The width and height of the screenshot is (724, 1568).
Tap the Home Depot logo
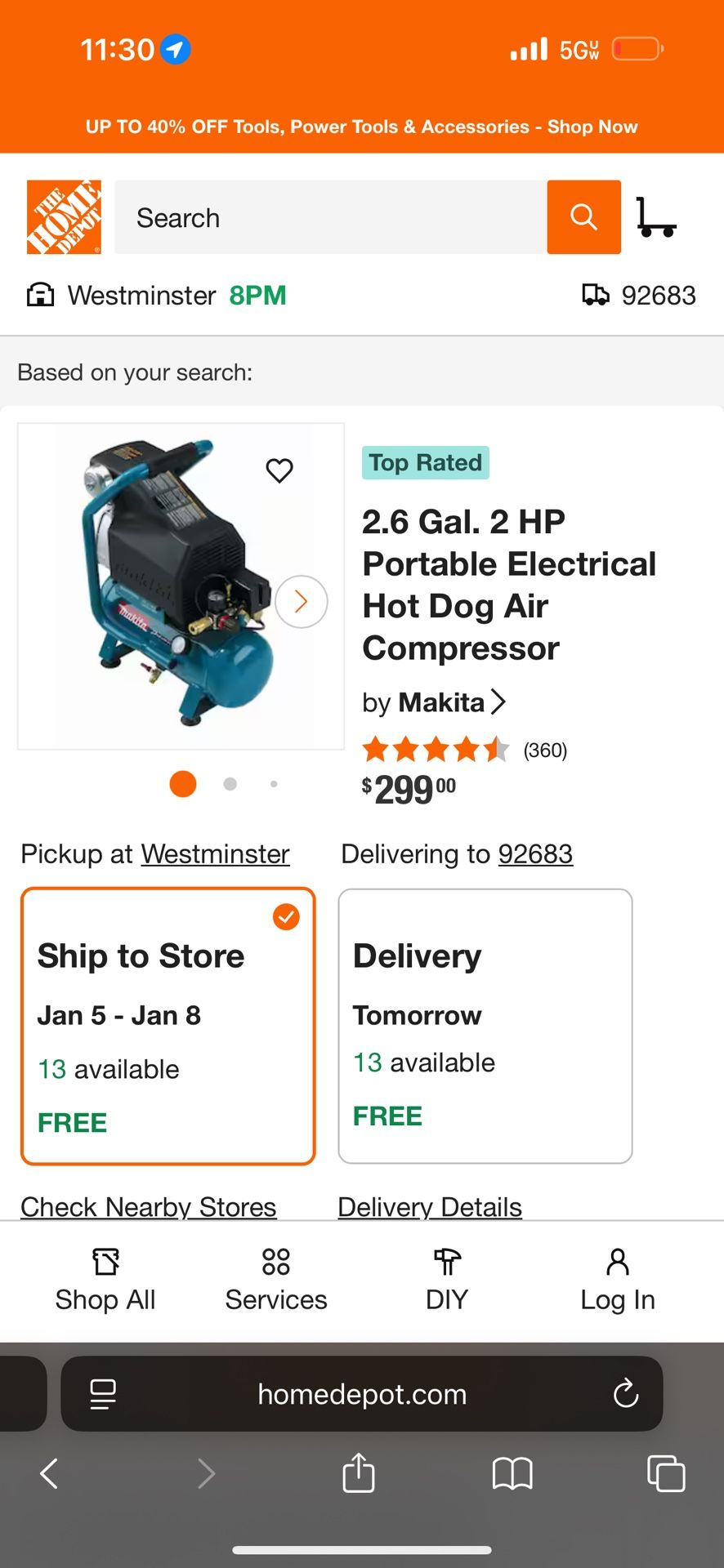tap(64, 217)
